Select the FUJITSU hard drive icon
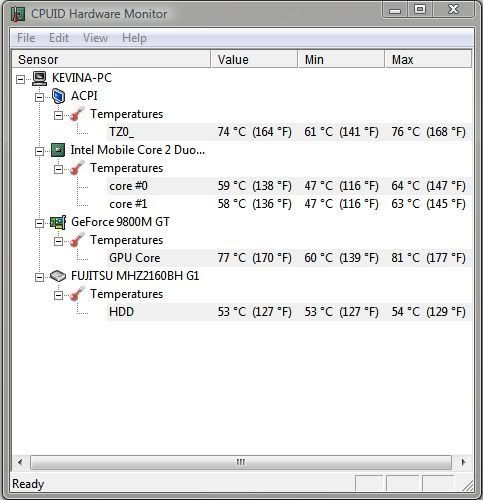Viewport: 483px width, 500px height. 58,276
